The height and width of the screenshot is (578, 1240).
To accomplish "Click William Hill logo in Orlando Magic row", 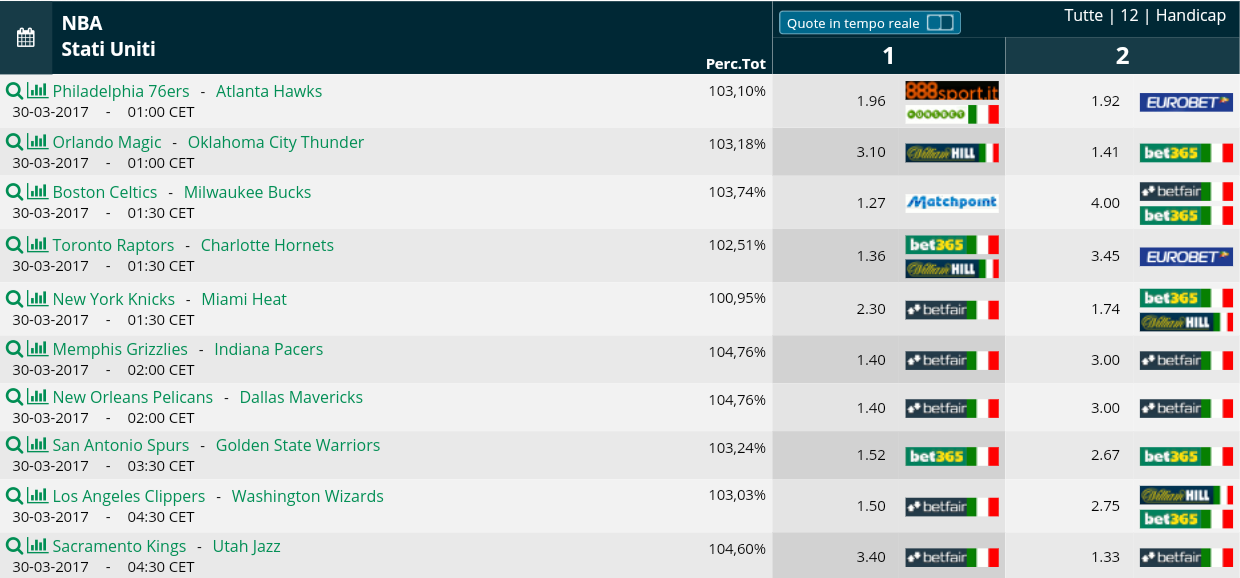I will (952, 153).
